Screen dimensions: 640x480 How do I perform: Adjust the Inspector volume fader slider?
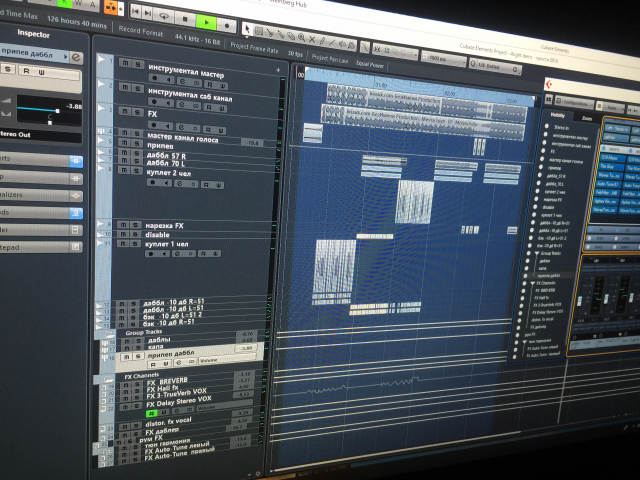click(x=58, y=111)
